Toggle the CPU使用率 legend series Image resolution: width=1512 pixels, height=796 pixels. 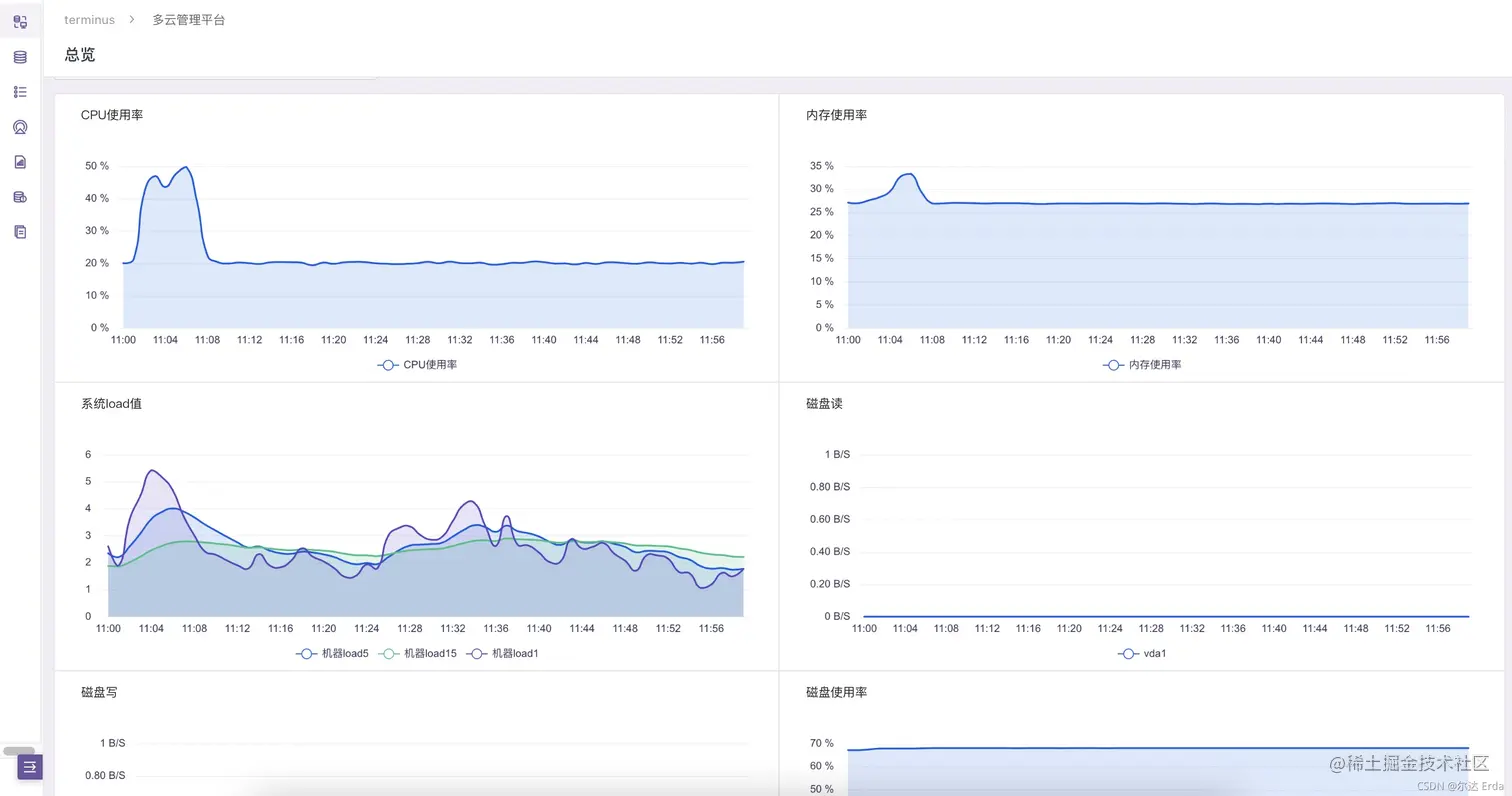tap(417, 365)
